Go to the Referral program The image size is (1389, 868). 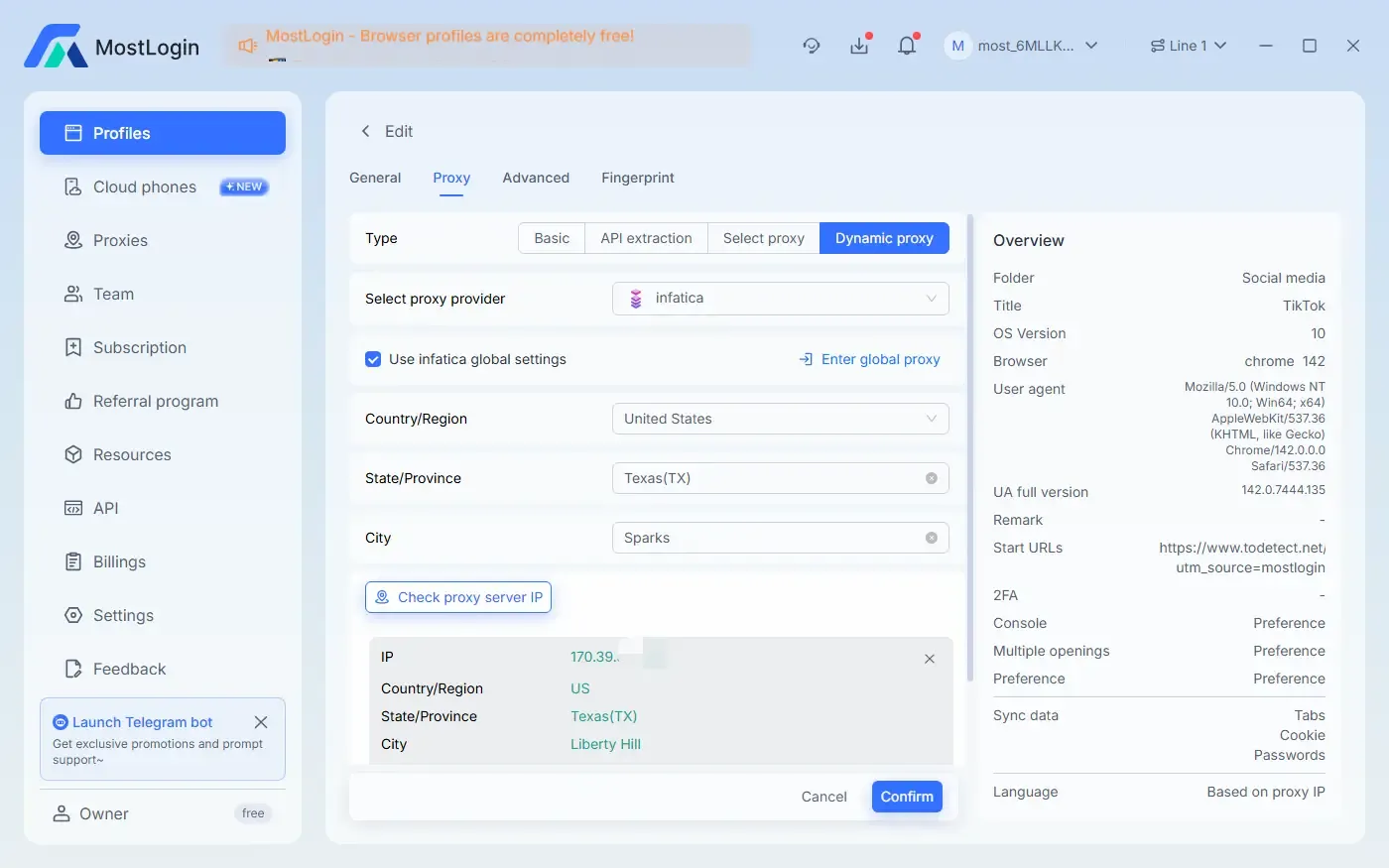156,401
